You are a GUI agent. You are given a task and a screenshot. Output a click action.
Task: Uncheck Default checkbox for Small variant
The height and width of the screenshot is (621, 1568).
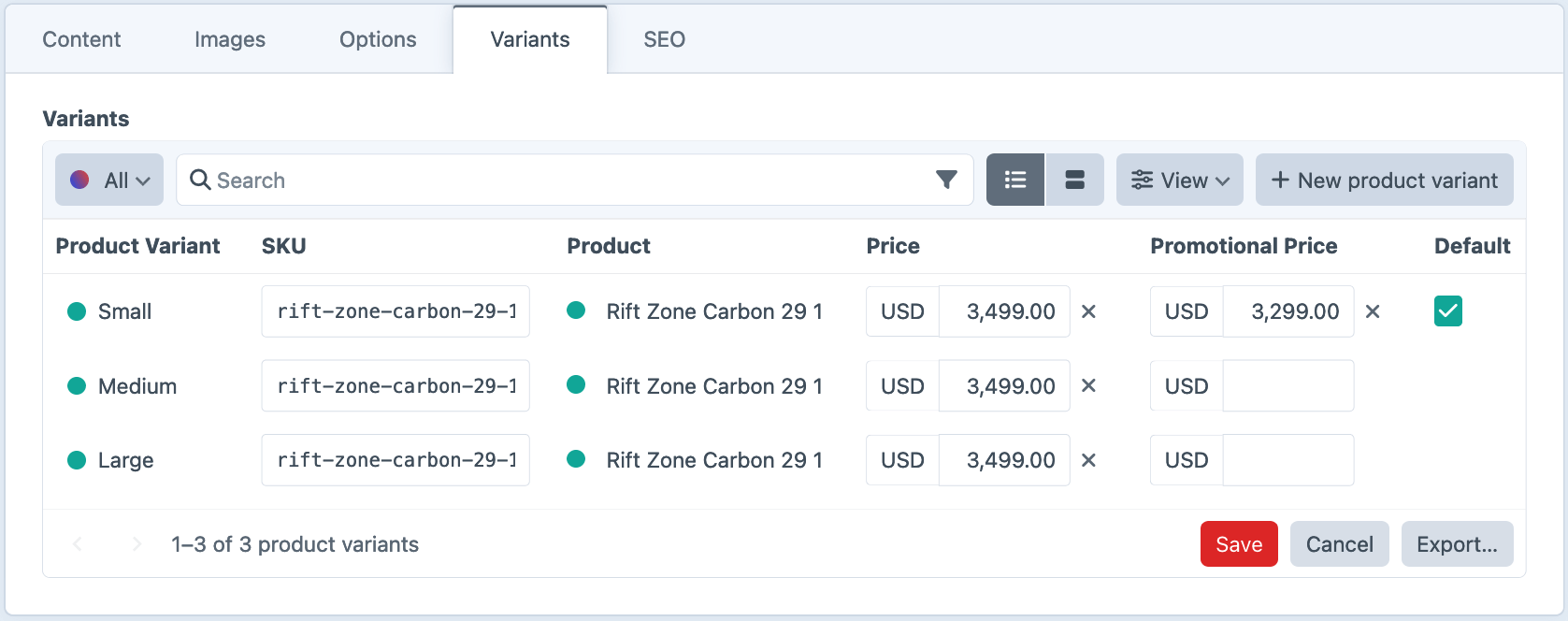[x=1447, y=311]
